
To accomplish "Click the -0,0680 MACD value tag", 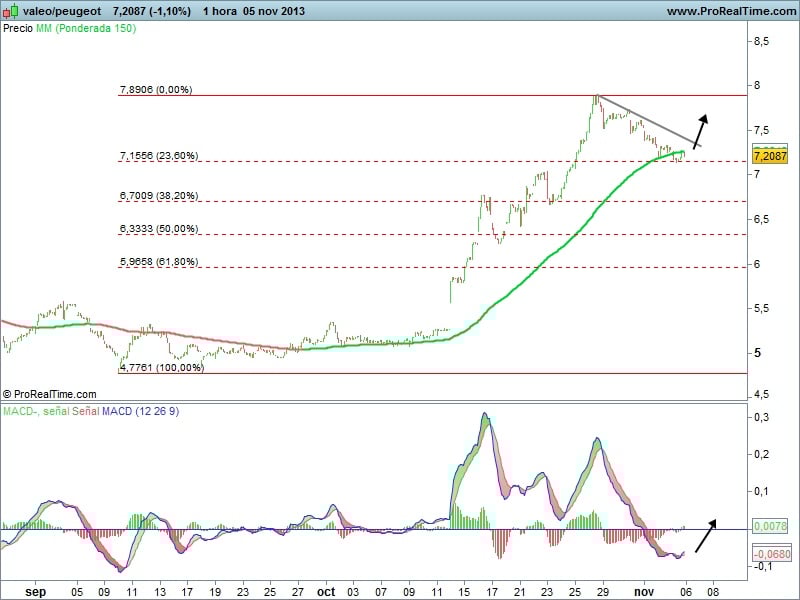I will pyautogui.click(x=772, y=554).
